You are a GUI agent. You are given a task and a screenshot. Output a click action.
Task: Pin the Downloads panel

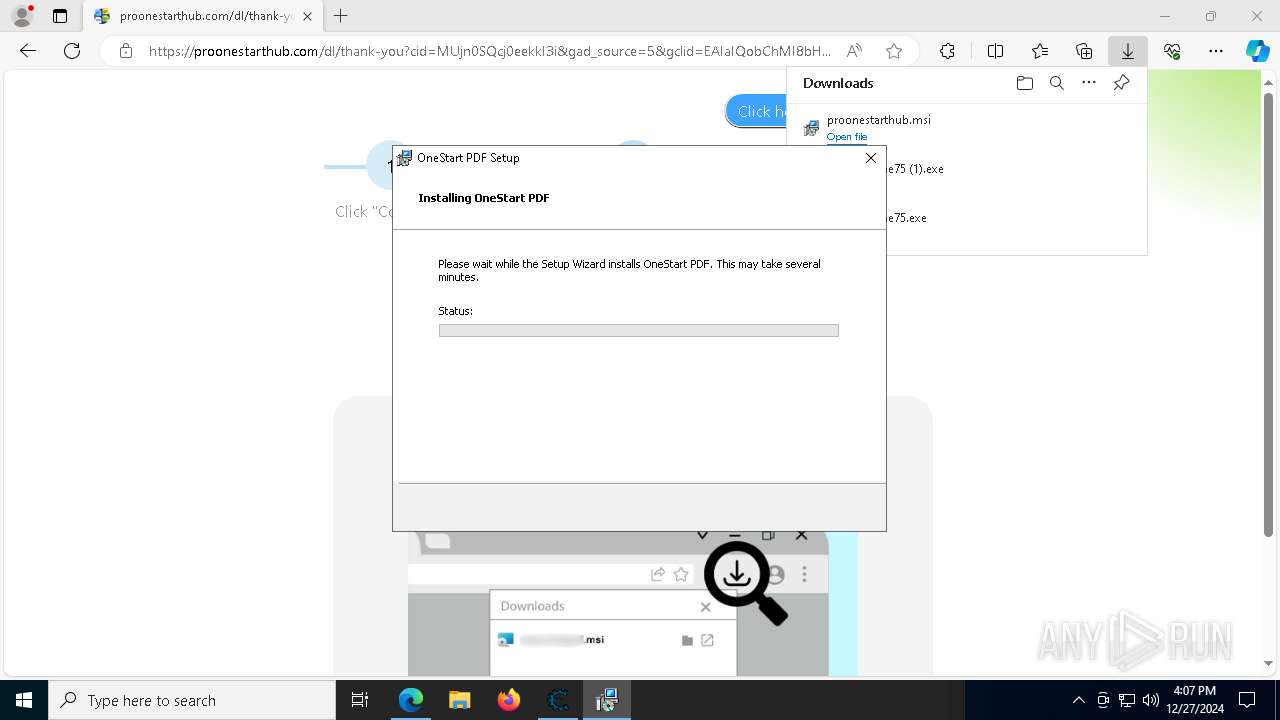click(1121, 83)
